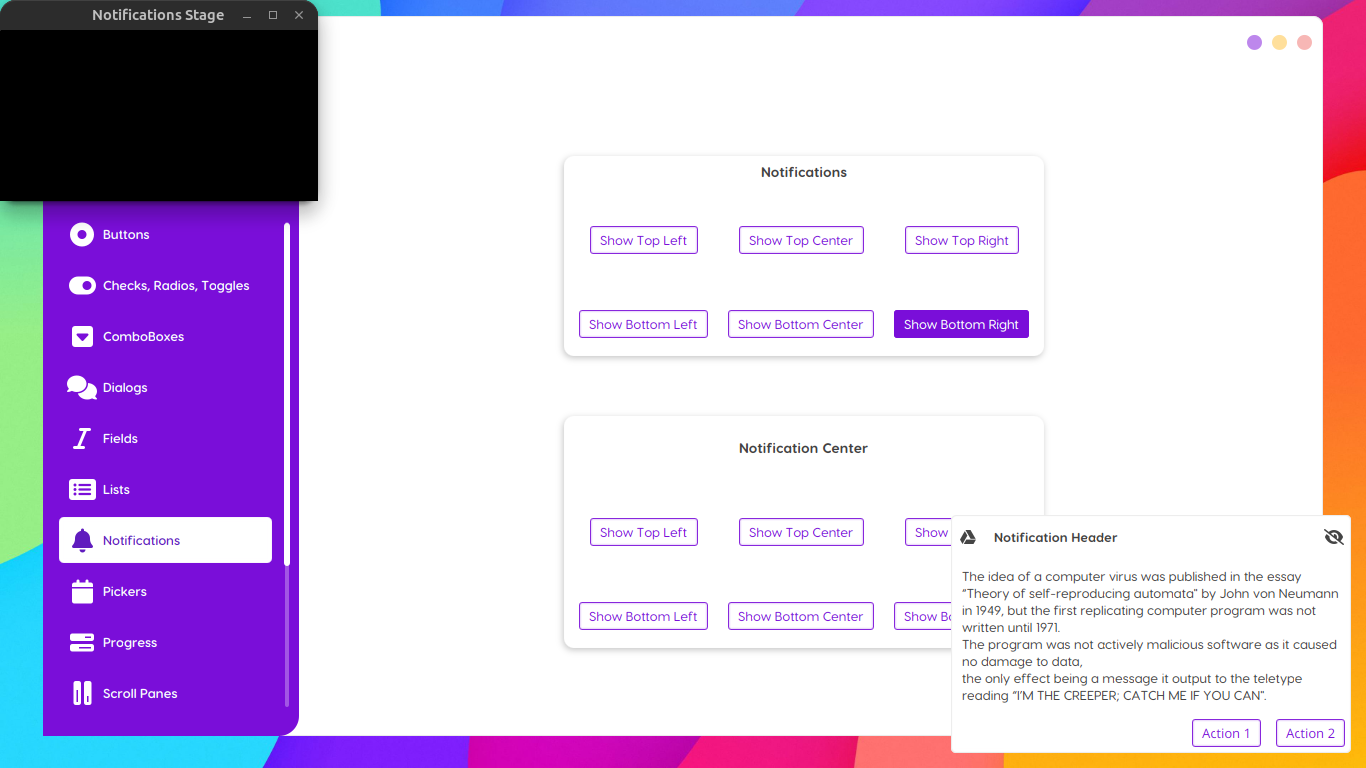Select the Scroll Panes icon
Viewport: 1366px width, 768px height.
tap(82, 693)
